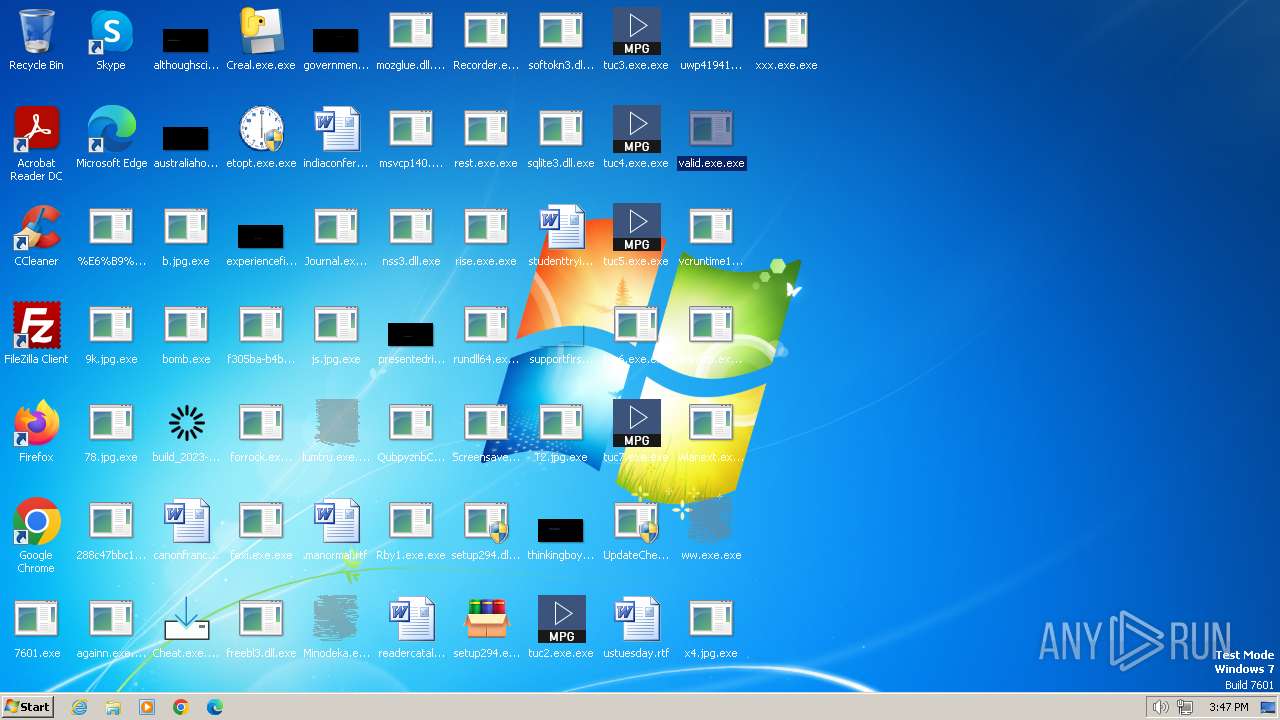This screenshot has width=1280, height=720.
Task: Select the Rby1.exe.exe file icon
Action: 411,521
